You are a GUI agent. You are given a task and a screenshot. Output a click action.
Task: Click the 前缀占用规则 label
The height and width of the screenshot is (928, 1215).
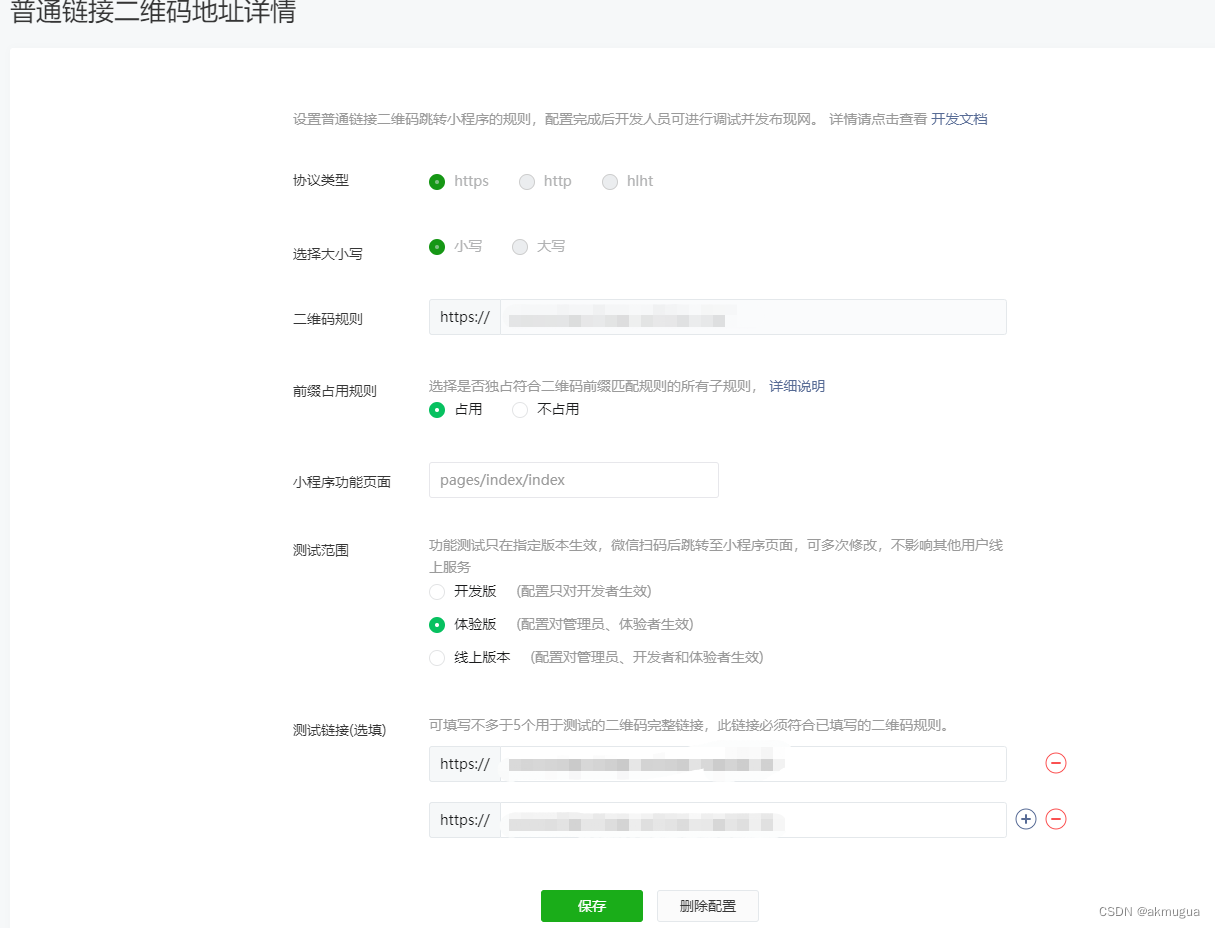click(335, 391)
